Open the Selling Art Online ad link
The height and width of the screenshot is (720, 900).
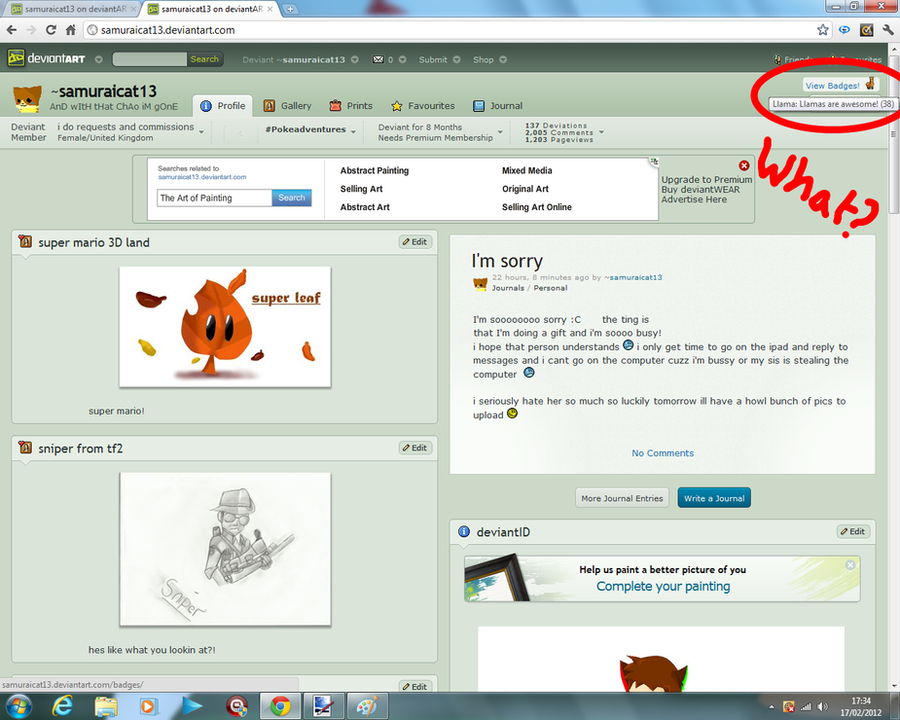pos(537,207)
